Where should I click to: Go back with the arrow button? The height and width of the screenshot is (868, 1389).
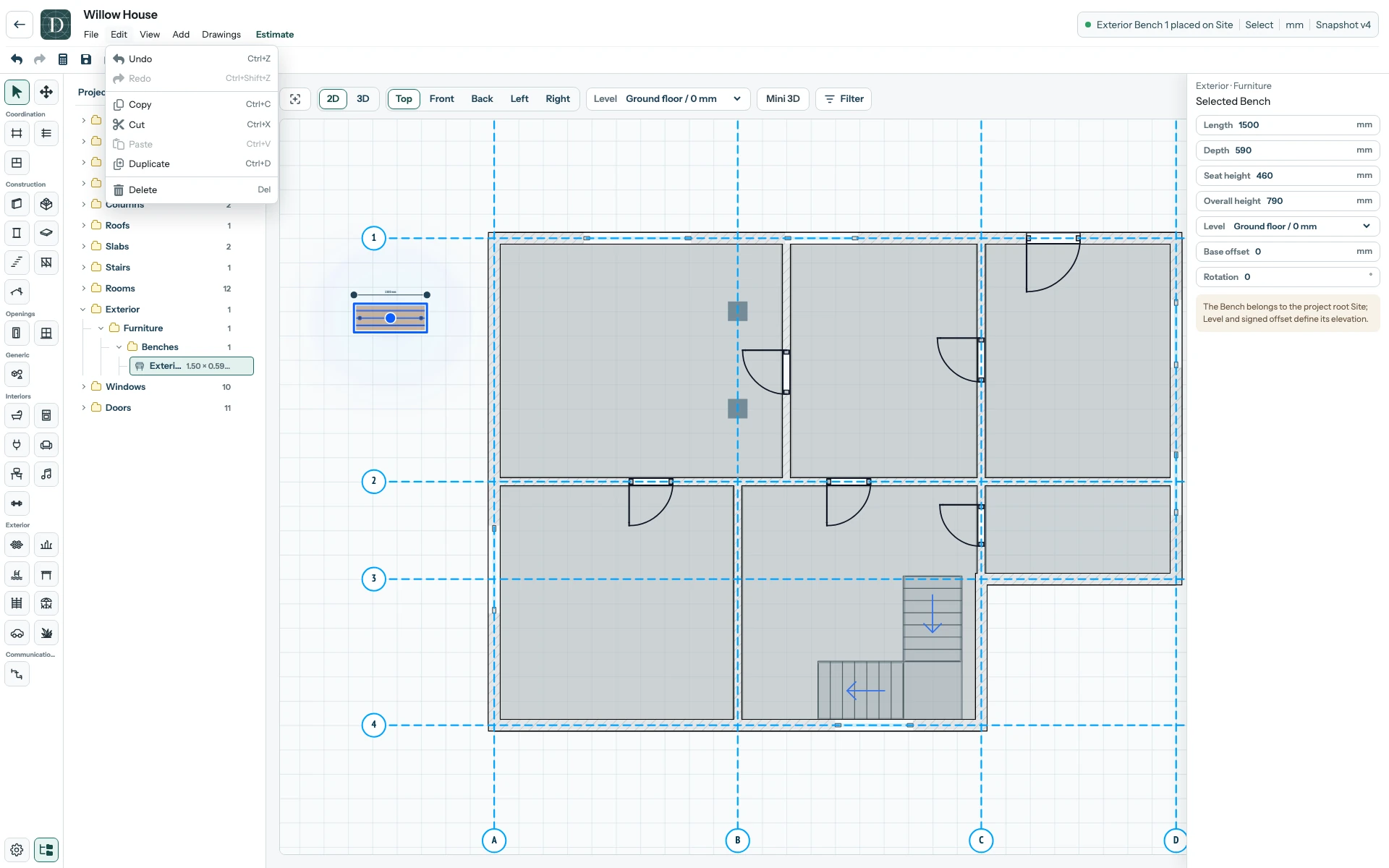(x=20, y=25)
